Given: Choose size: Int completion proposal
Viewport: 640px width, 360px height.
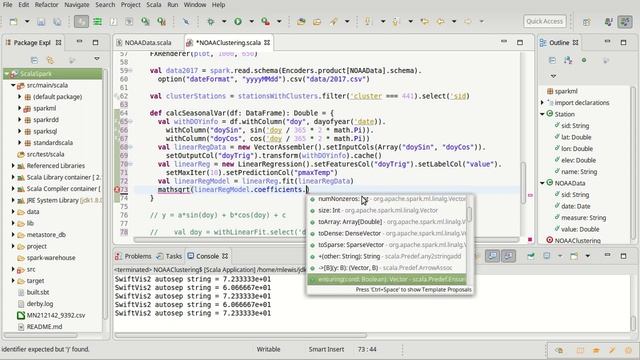Looking at the screenshot, I should pyautogui.click(x=388, y=210).
